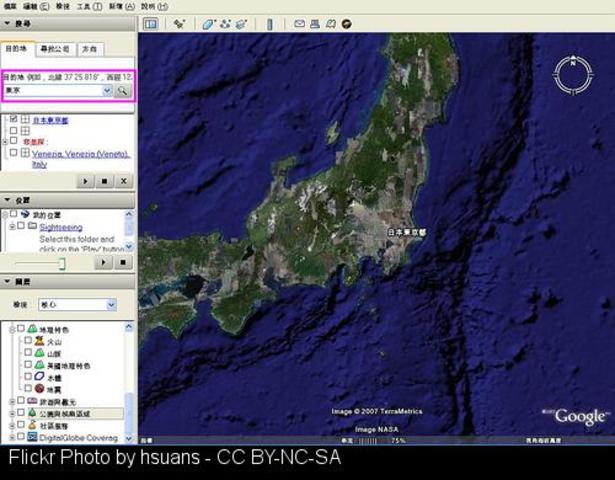615x480 pixels.
Task: Click the magnifier search button
Action: click(122, 91)
